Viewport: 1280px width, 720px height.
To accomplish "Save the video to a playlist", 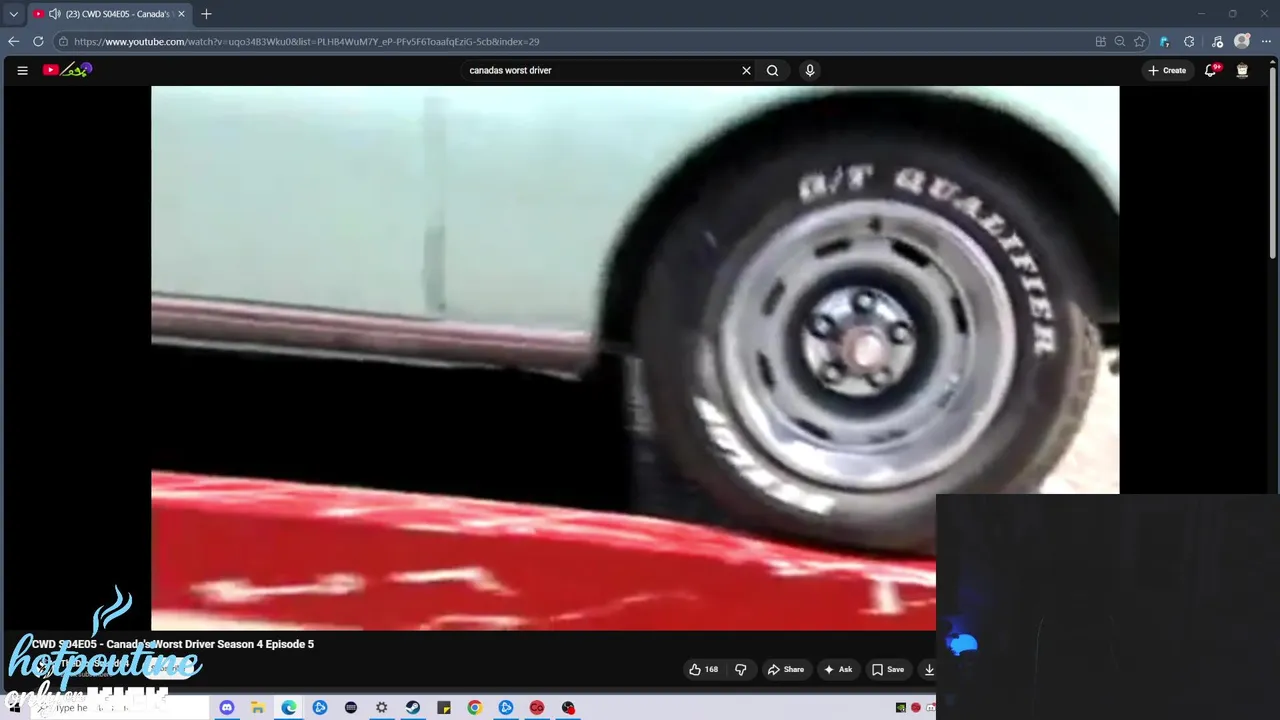I will [888, 669].
